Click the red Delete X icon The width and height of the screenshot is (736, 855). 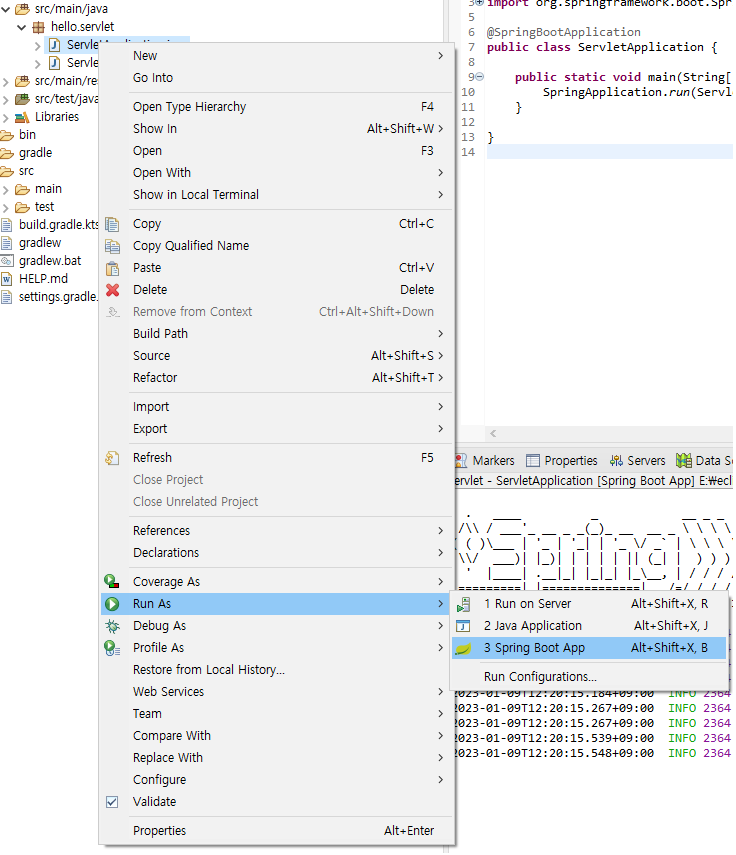112,290
